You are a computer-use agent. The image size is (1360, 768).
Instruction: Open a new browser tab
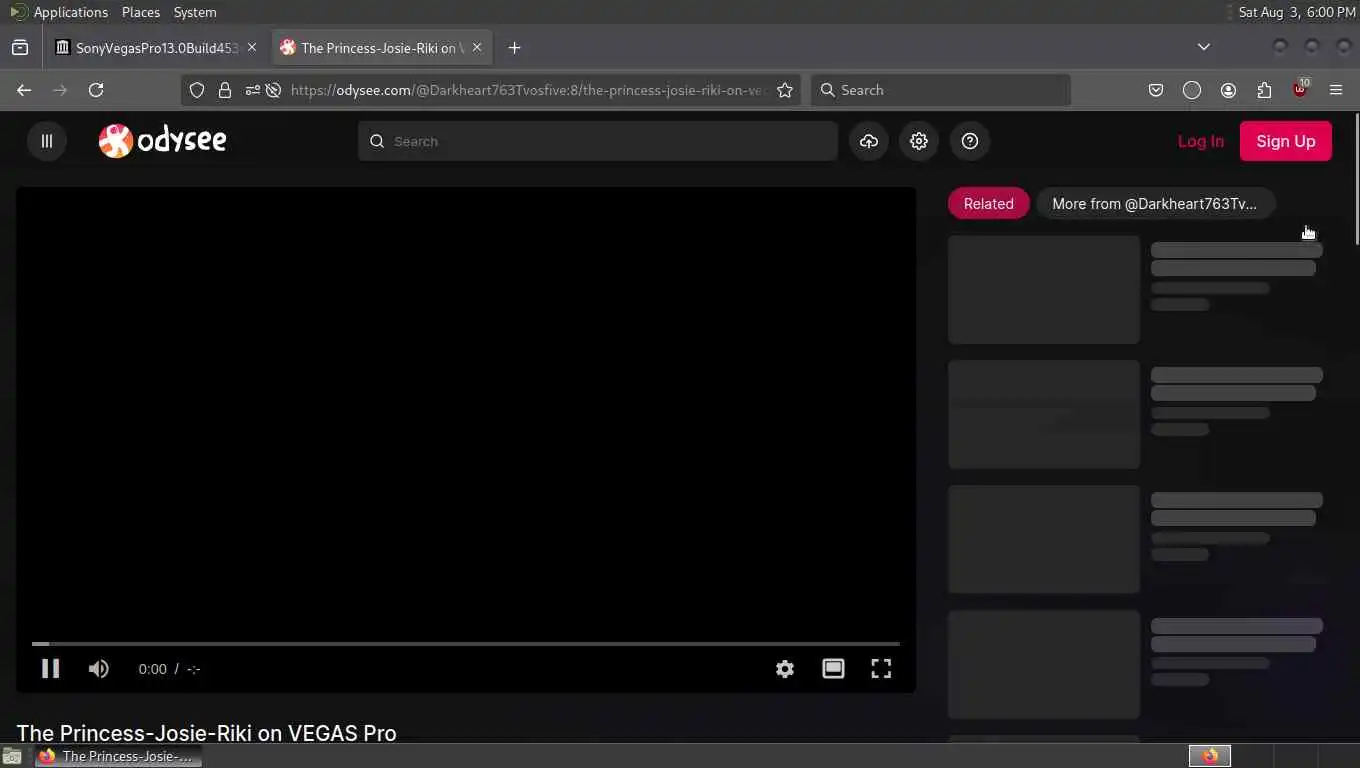(x=514, y=48)
